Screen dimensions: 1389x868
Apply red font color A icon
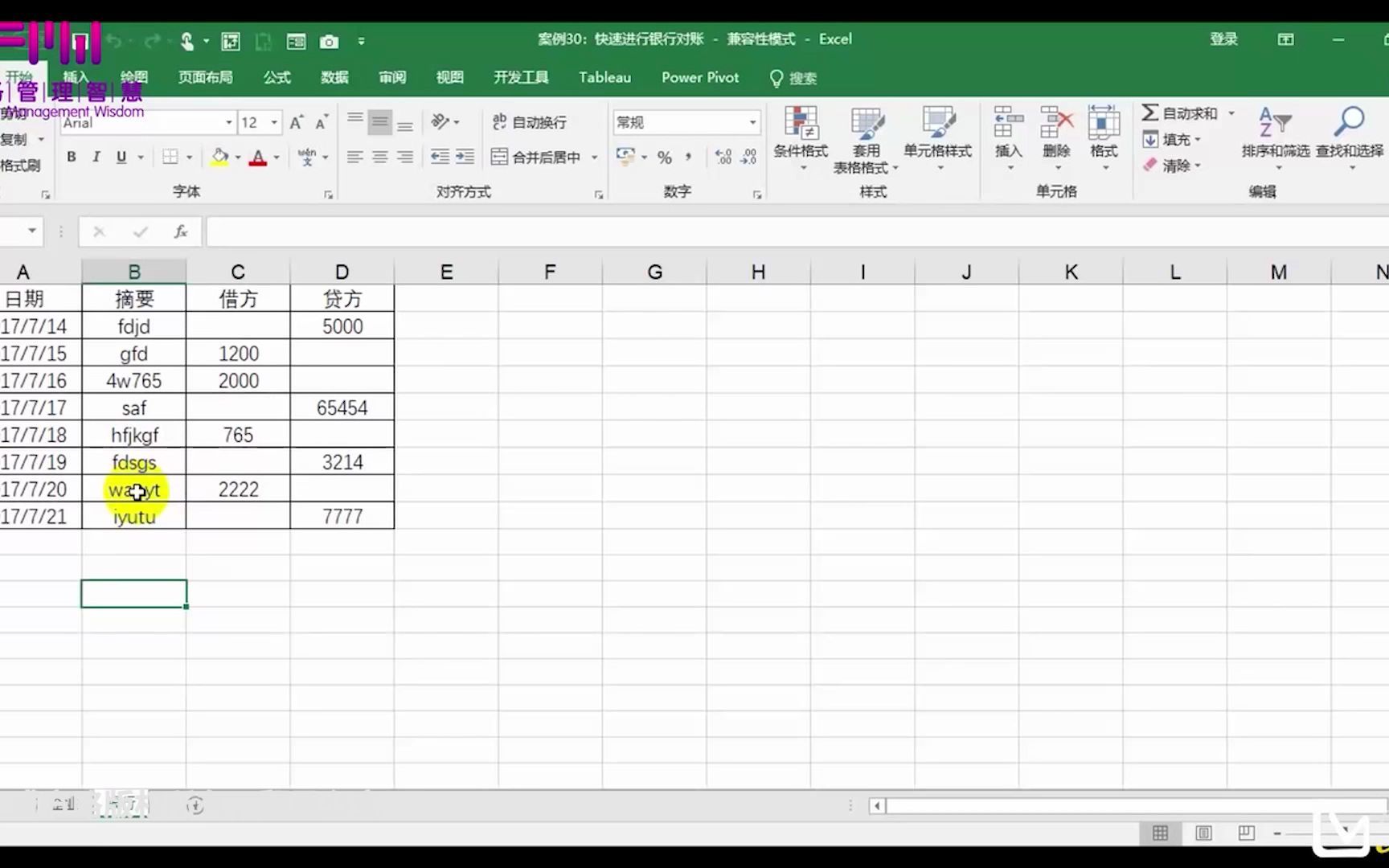pos(258,157)
